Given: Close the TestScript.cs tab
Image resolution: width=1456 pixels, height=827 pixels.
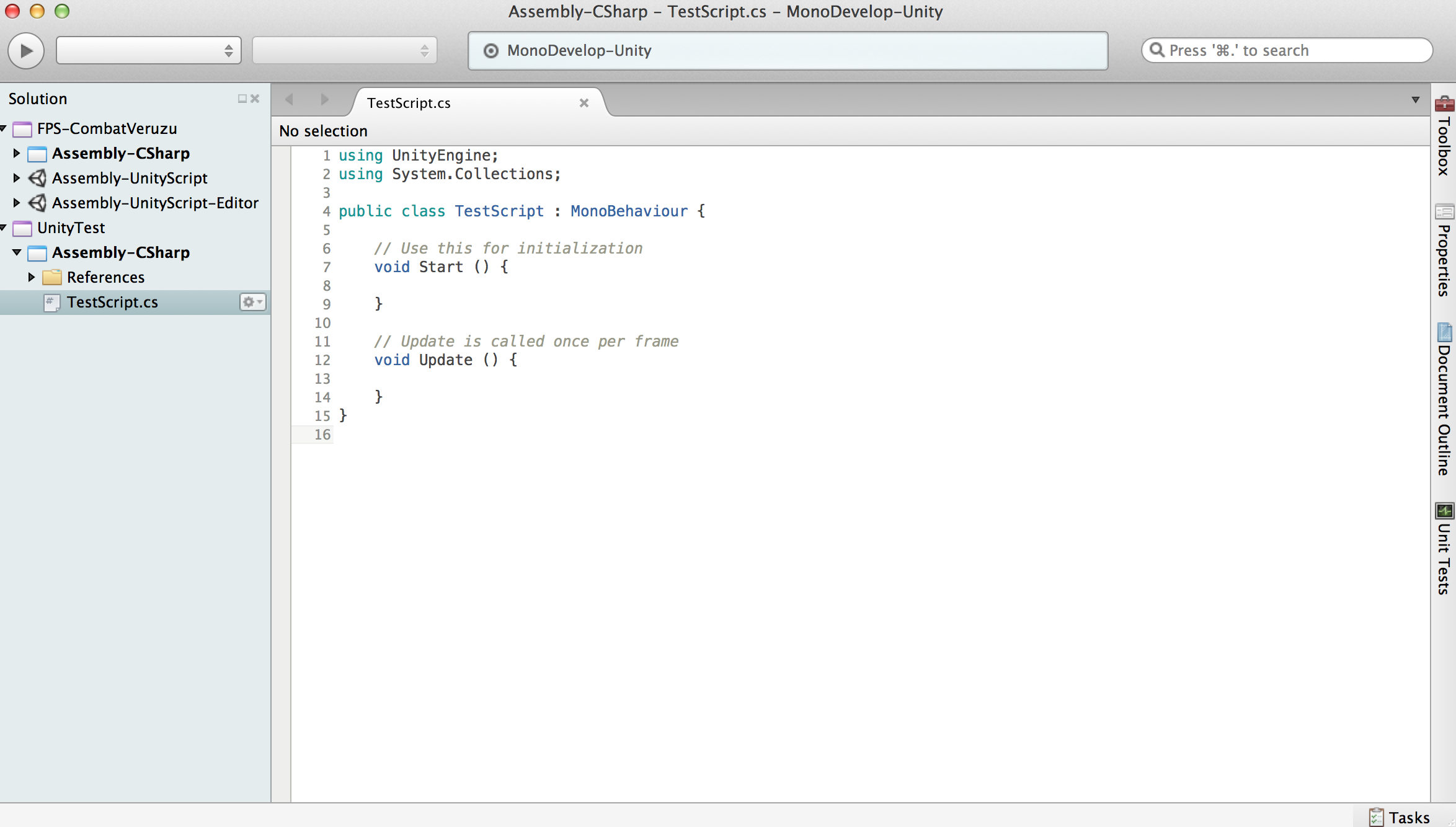Looking at the screenshot, I should (584, 103).
